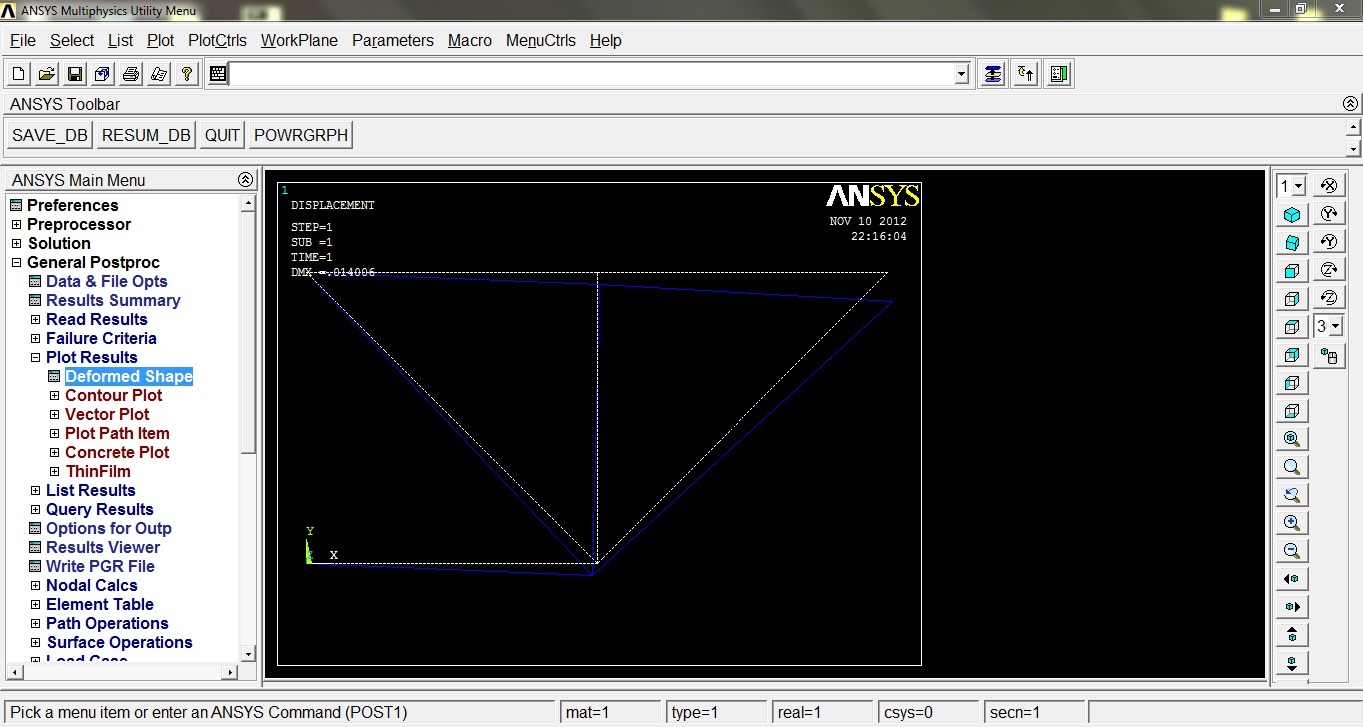Click Nodal Calcs in the main menu
Screen dimensions: 1363x727
[92, 586]
